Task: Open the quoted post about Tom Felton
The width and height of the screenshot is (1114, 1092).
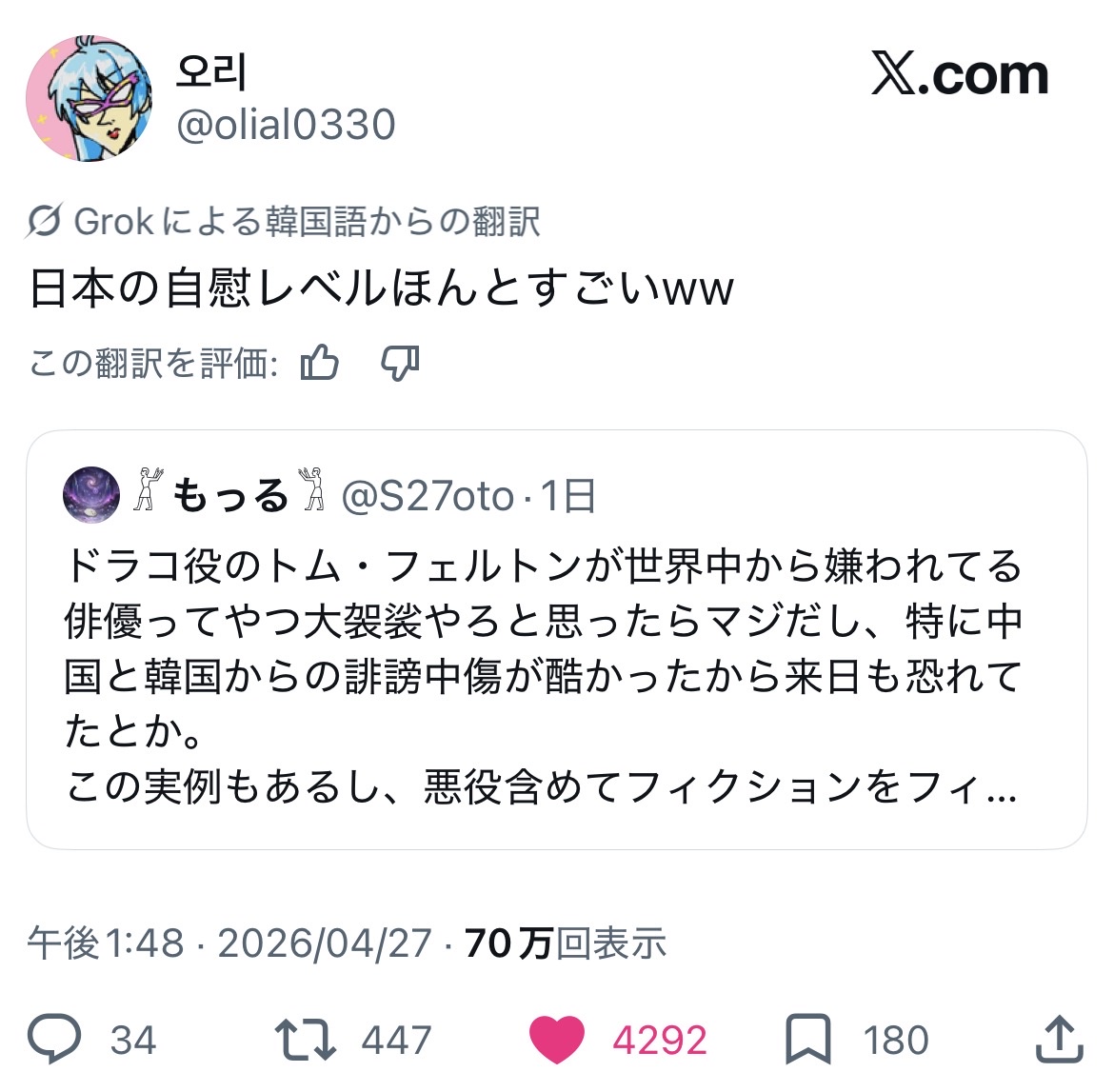Action: pos(557,640)
